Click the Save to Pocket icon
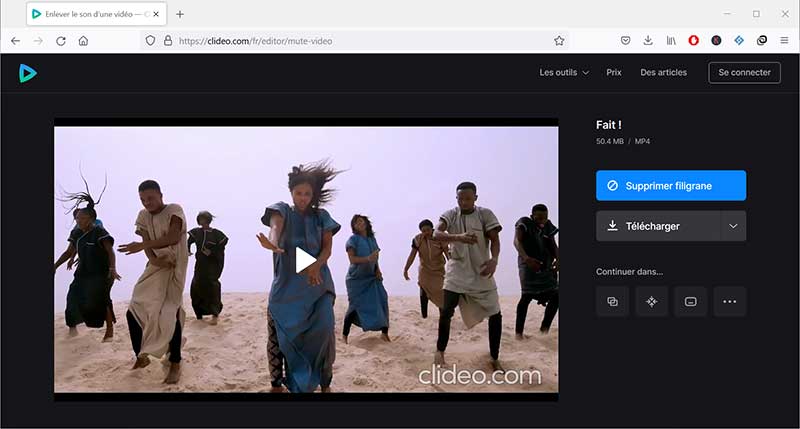The height and width of the screenshot is (429, 800). [626, 41]
